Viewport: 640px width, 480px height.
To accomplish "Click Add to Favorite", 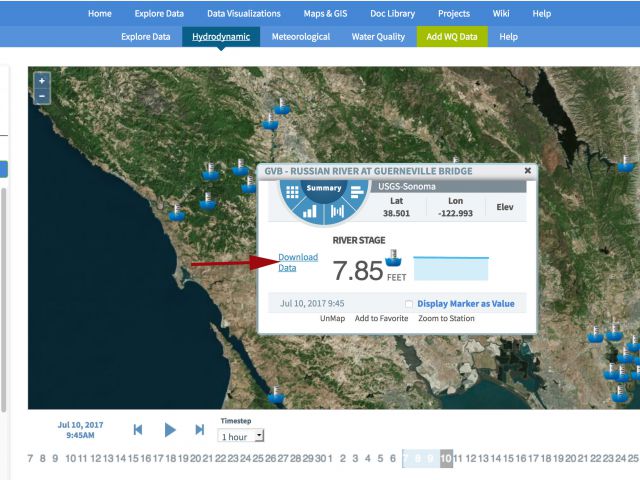I will pyautogui.click(x=381, y=318).
